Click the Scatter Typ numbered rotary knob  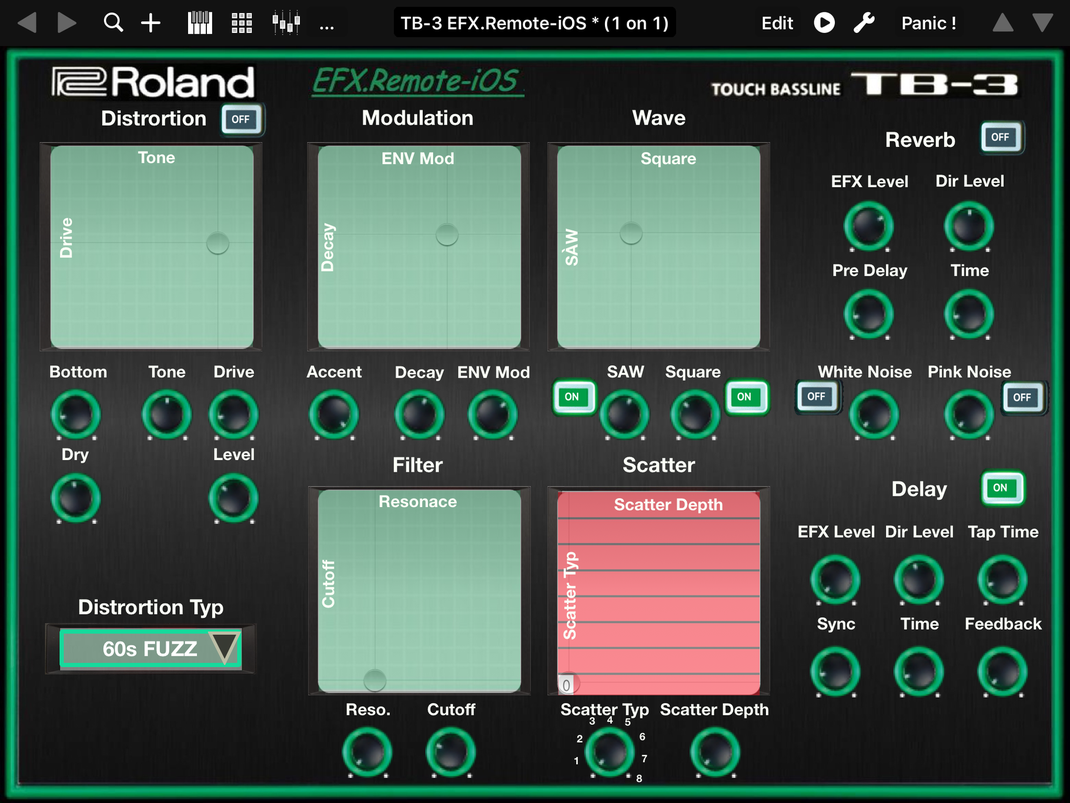coord(610,752)
